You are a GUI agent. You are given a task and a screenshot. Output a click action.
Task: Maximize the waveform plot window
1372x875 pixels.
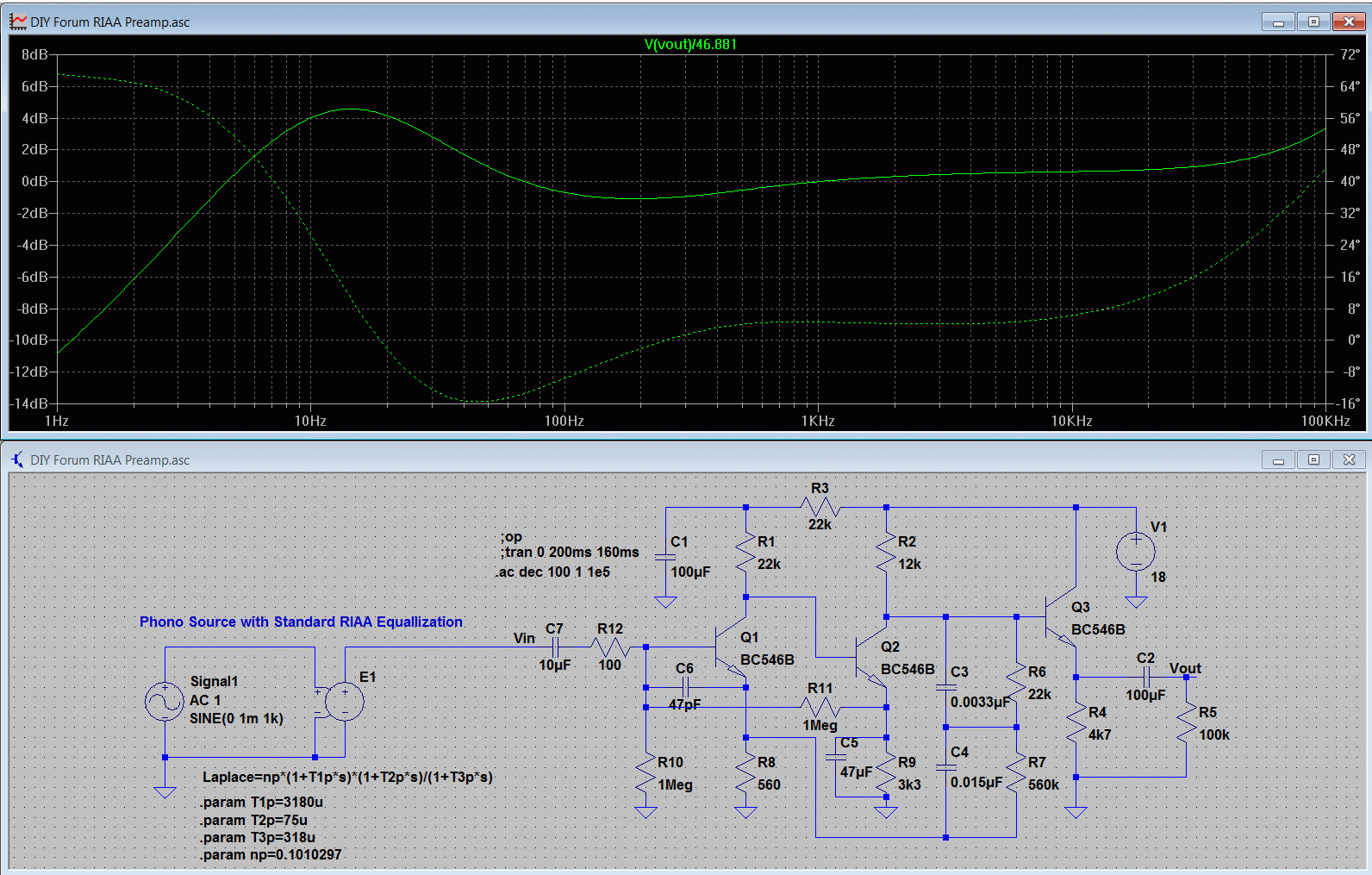(1313, 22)
